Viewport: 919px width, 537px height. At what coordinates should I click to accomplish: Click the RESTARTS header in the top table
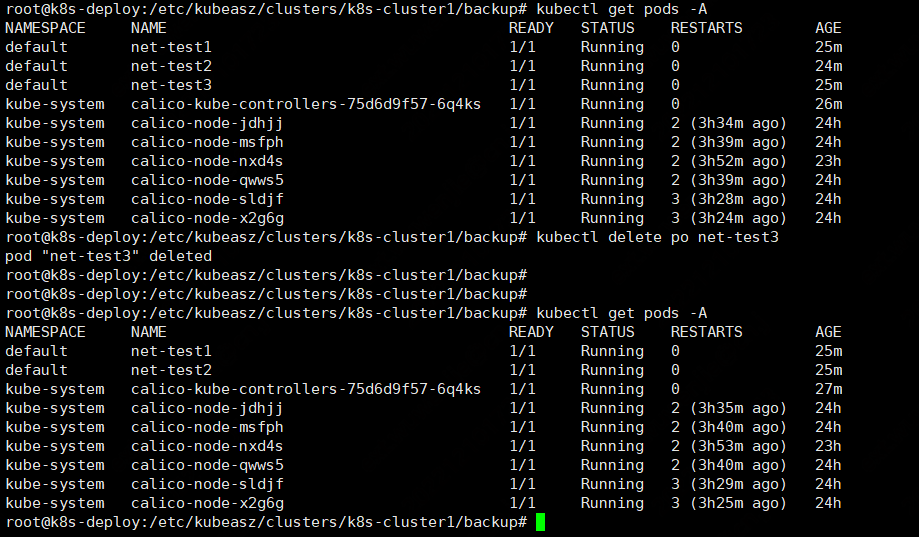pos(706,28)
